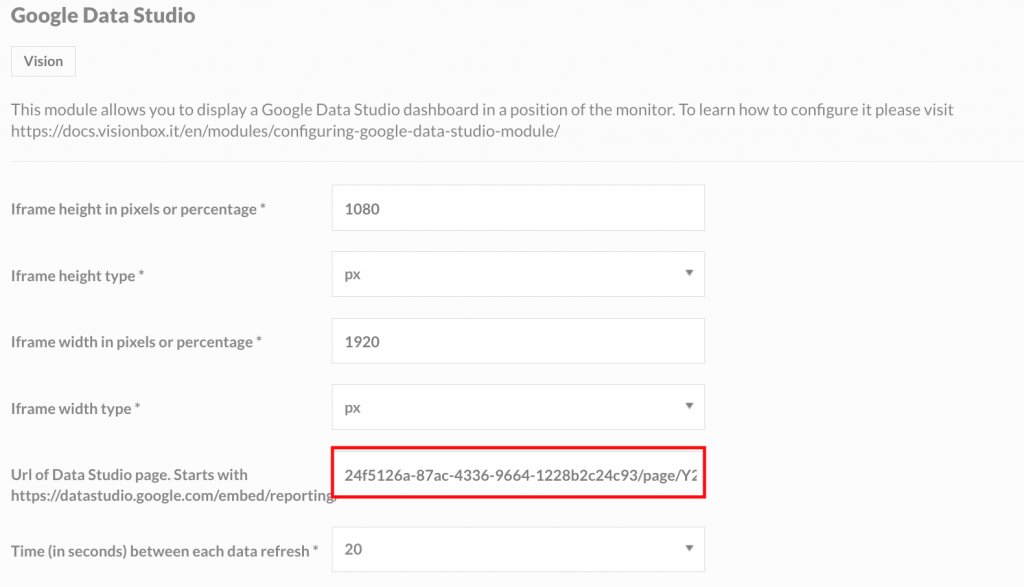Image resolution: width=1024 pixels, height=587 pixels.
Task: Click the 'Iframe height type' label
Action: click(x=77, y=276)
